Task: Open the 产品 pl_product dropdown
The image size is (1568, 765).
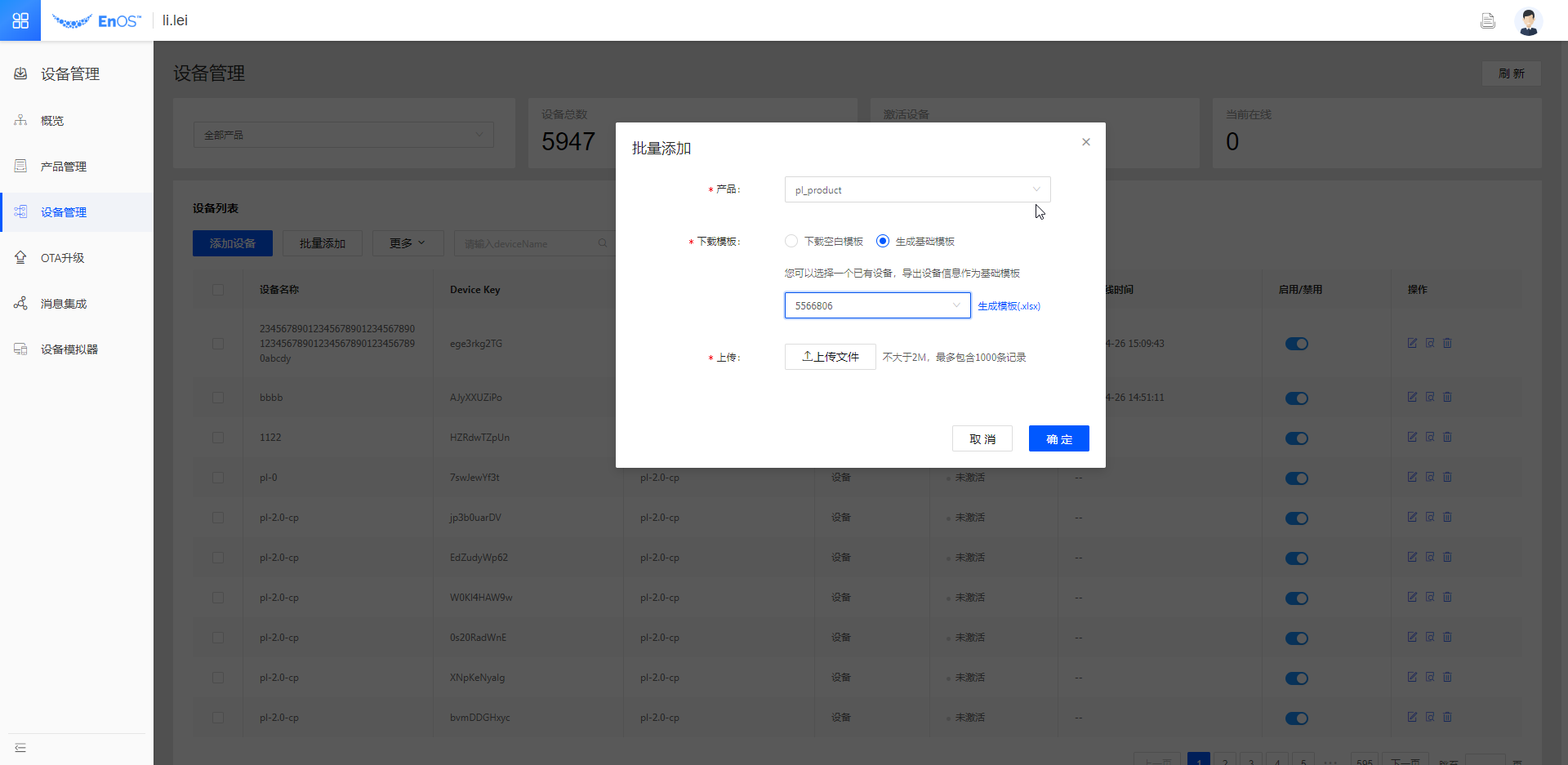Action: [x=917, y=189]
